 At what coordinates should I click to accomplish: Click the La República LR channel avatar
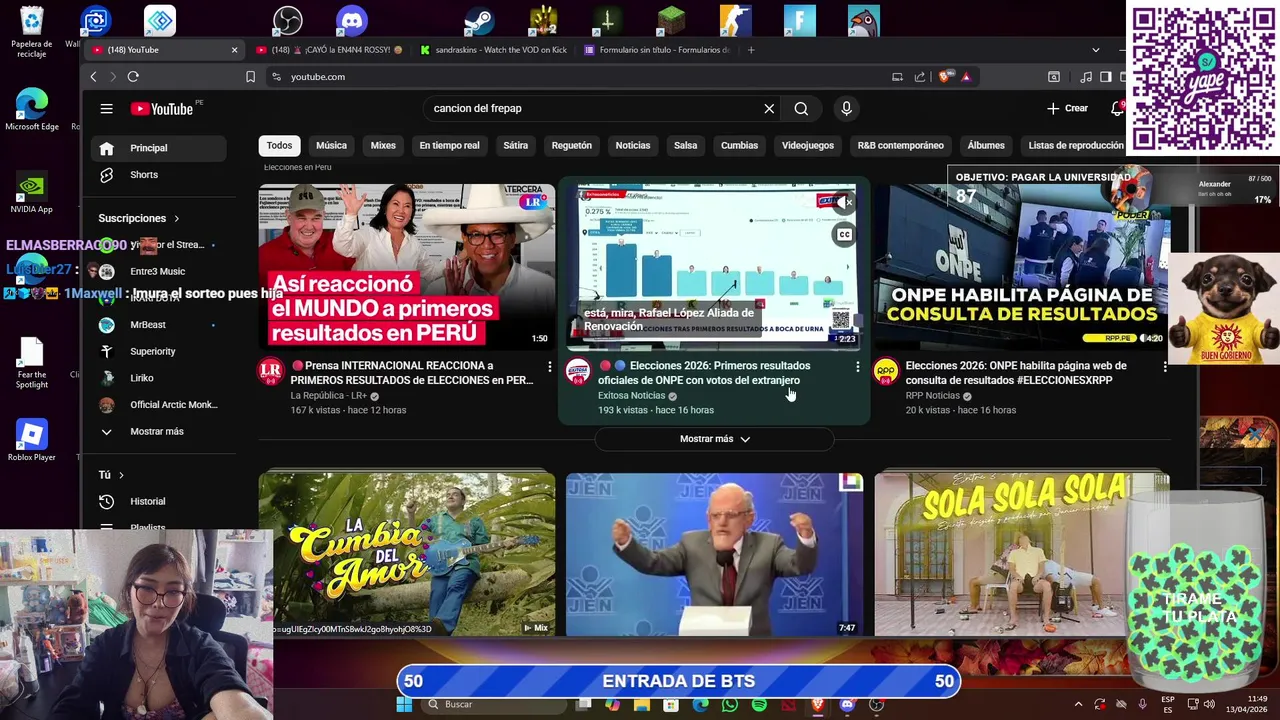coord(270,371)
